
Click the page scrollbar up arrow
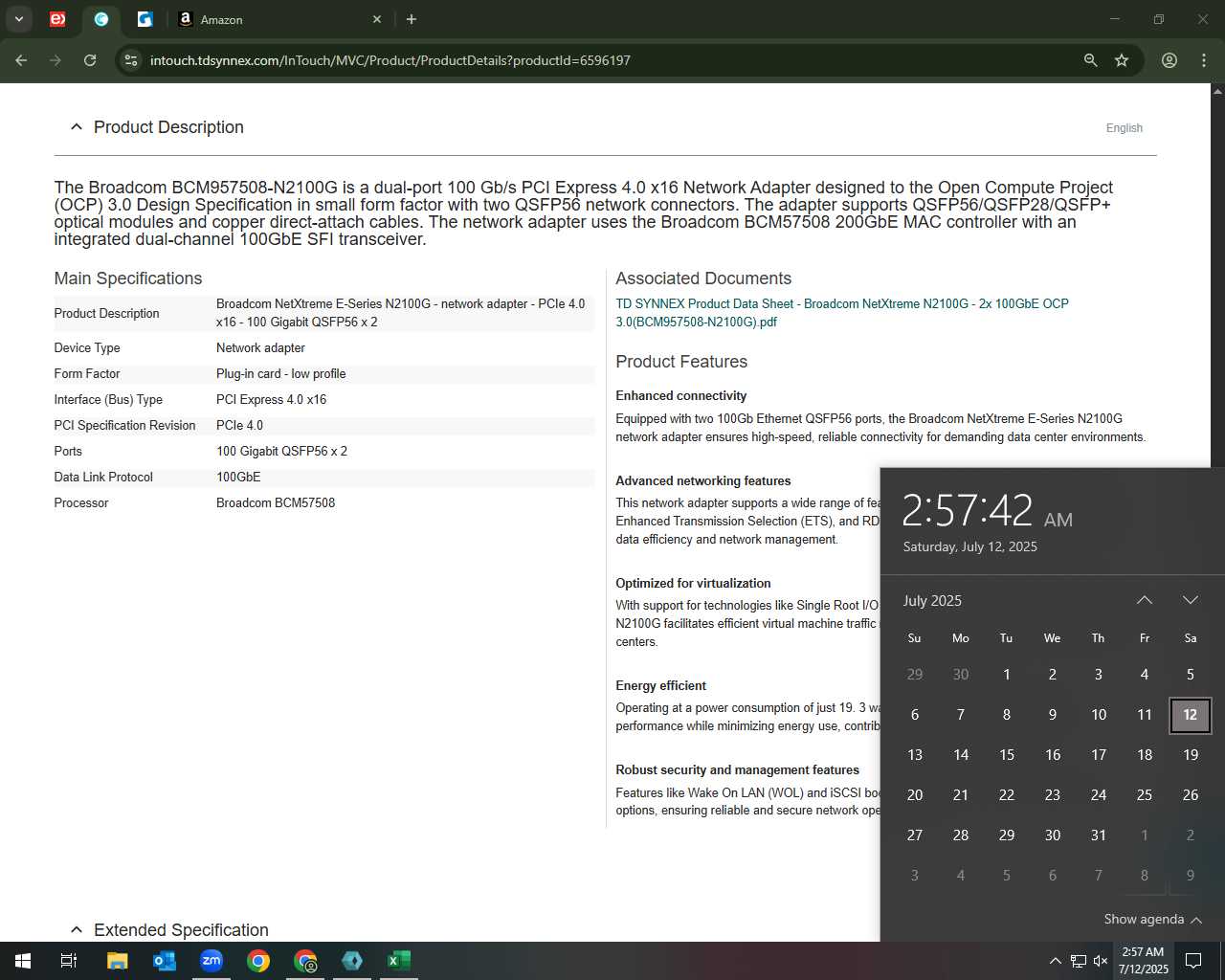1217,91
